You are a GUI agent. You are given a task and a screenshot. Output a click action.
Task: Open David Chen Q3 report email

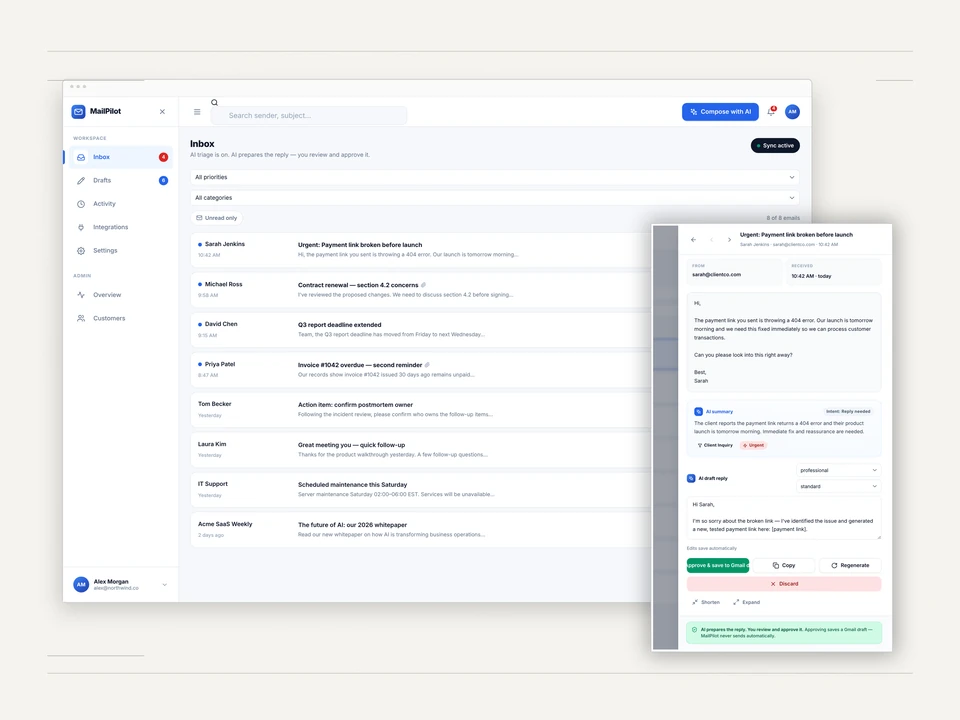point(421,330)
